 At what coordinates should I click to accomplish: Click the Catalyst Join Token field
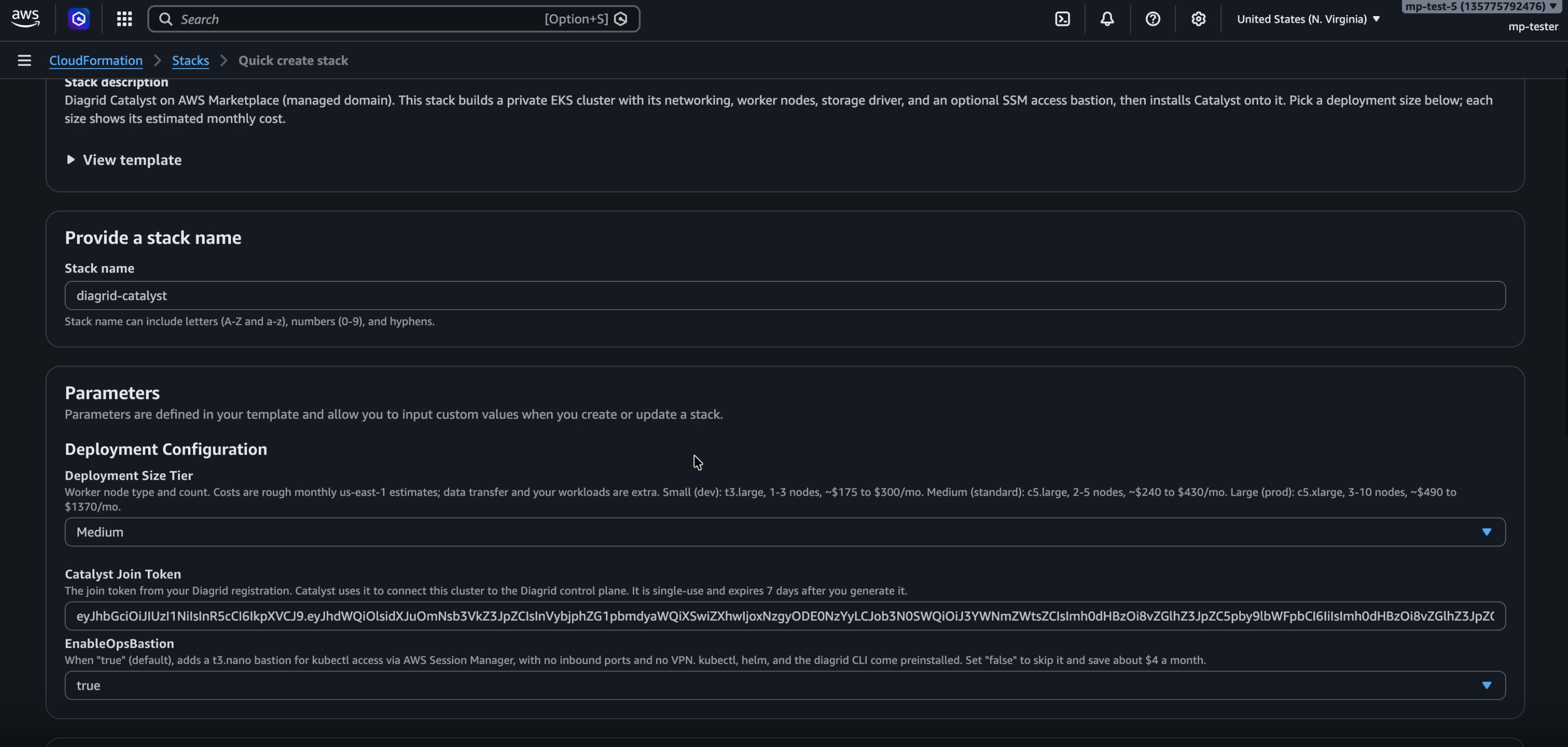point(784,616)
